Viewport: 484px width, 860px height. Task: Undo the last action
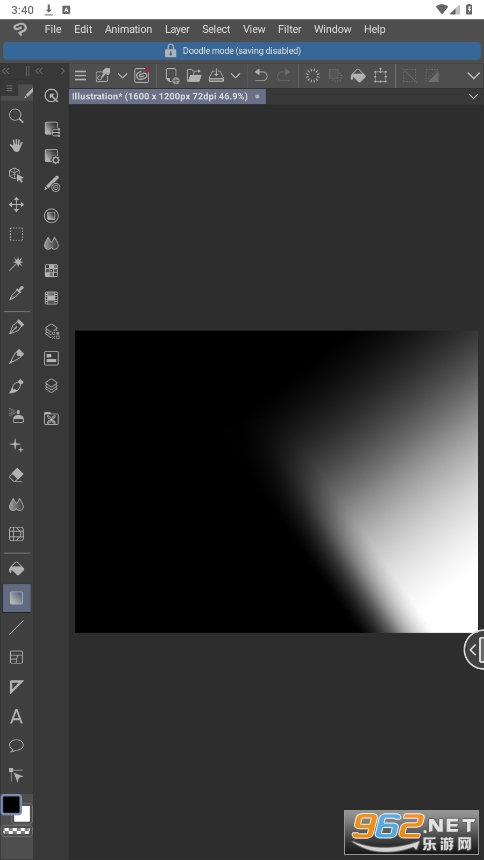[x=261, y=76]
